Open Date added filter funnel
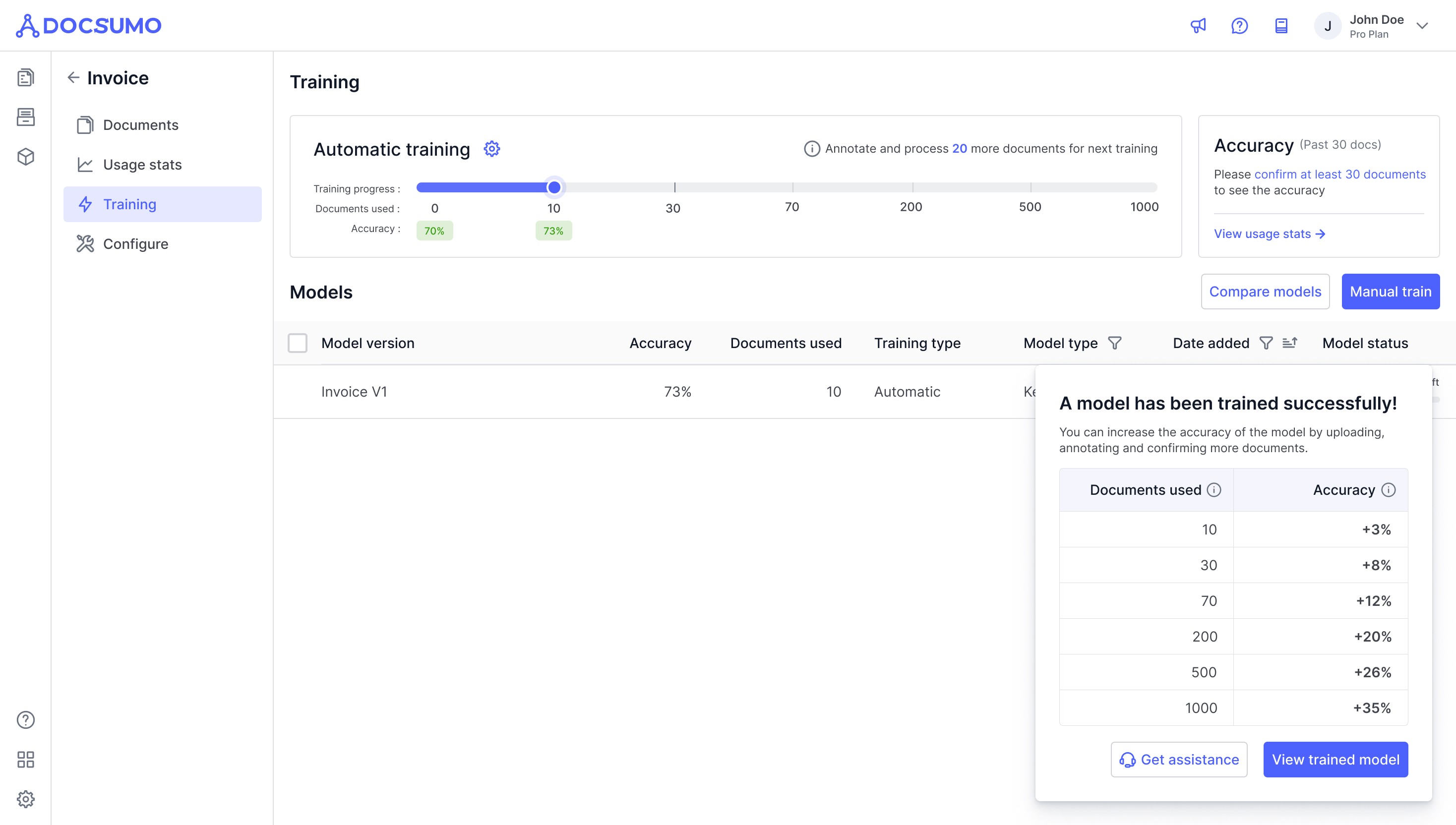Screen dimensions: 1456x825 point(1266,343)
